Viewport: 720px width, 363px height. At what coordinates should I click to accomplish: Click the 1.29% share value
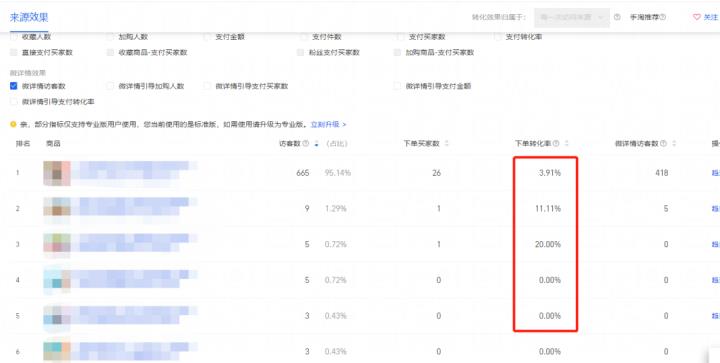[336, 209]
